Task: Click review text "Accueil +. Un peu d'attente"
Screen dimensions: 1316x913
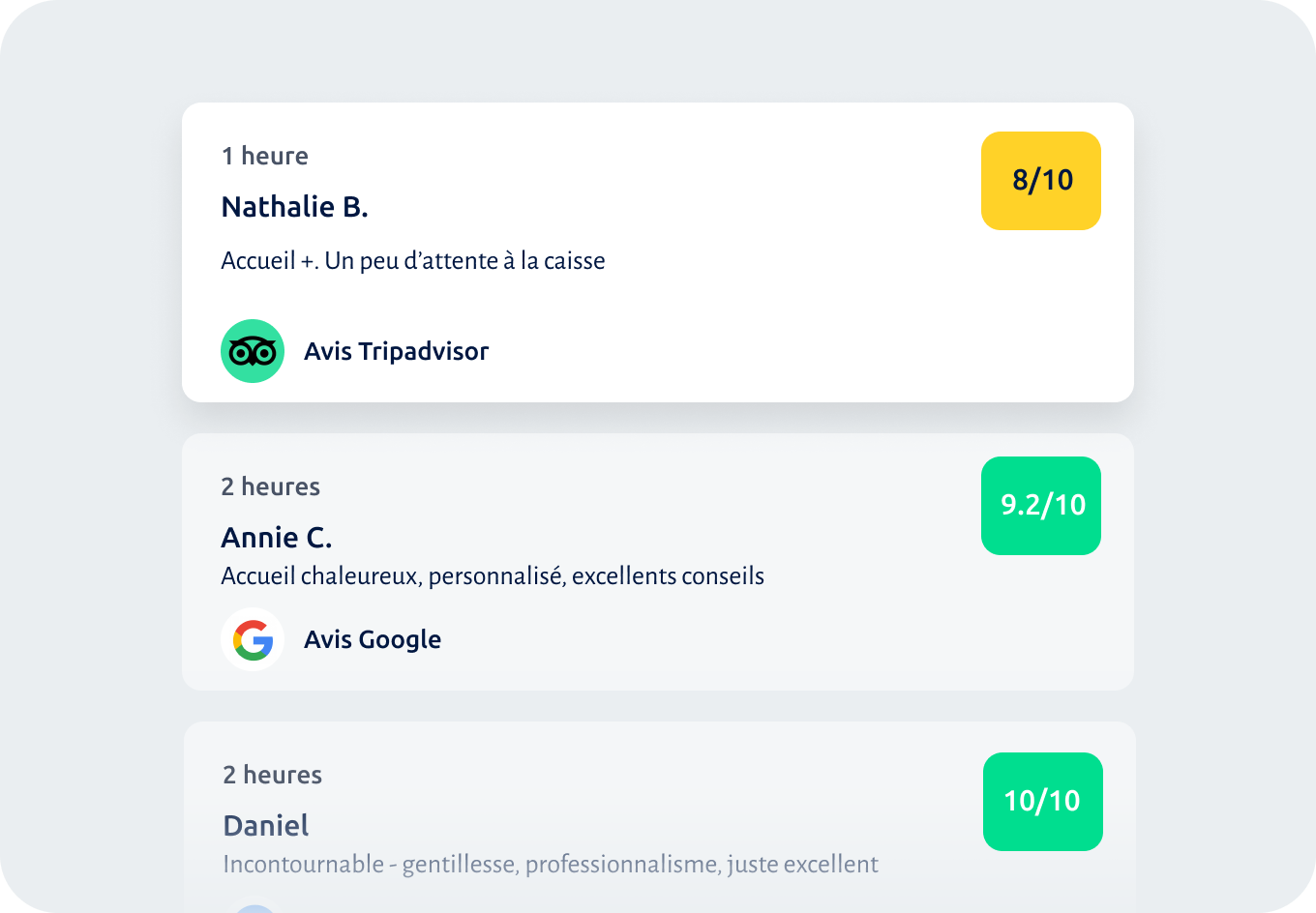Action: [x=413, y=261]
